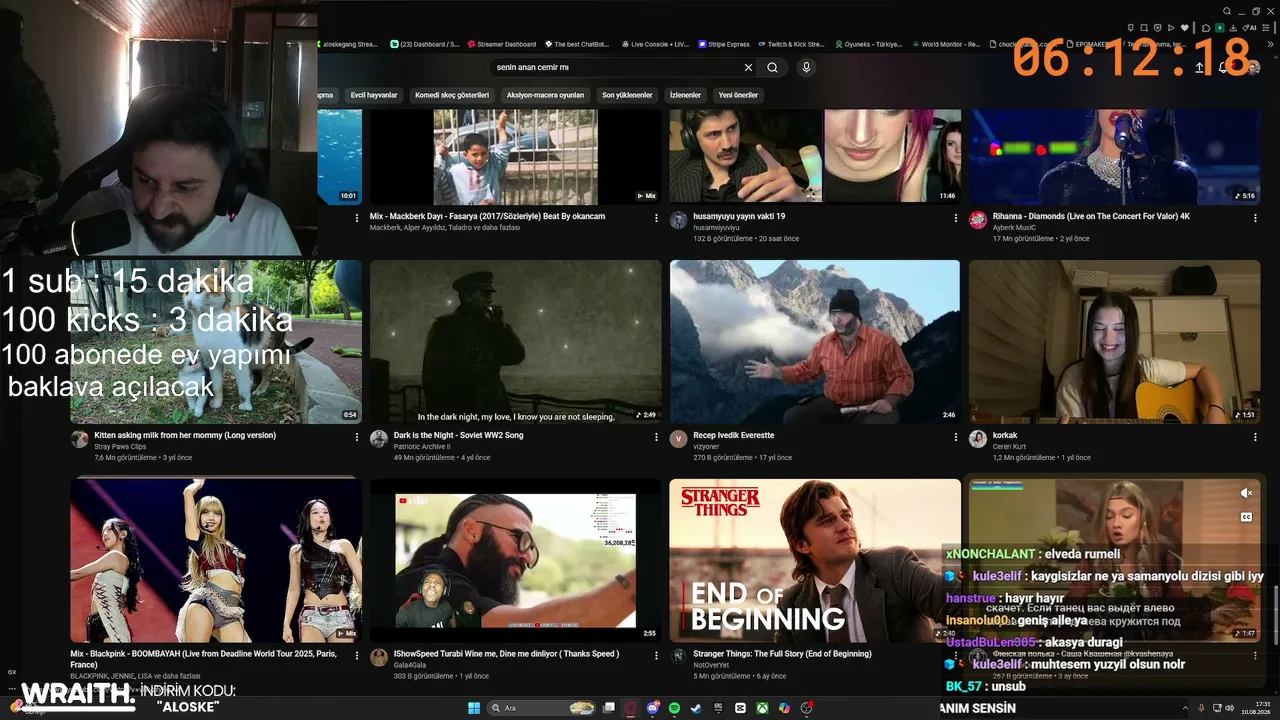Image resolution: width=1280 pixels, height=720 pixels.
Task: Open more options for Rihanna Diamonds video
Action: click(1255, 217)
